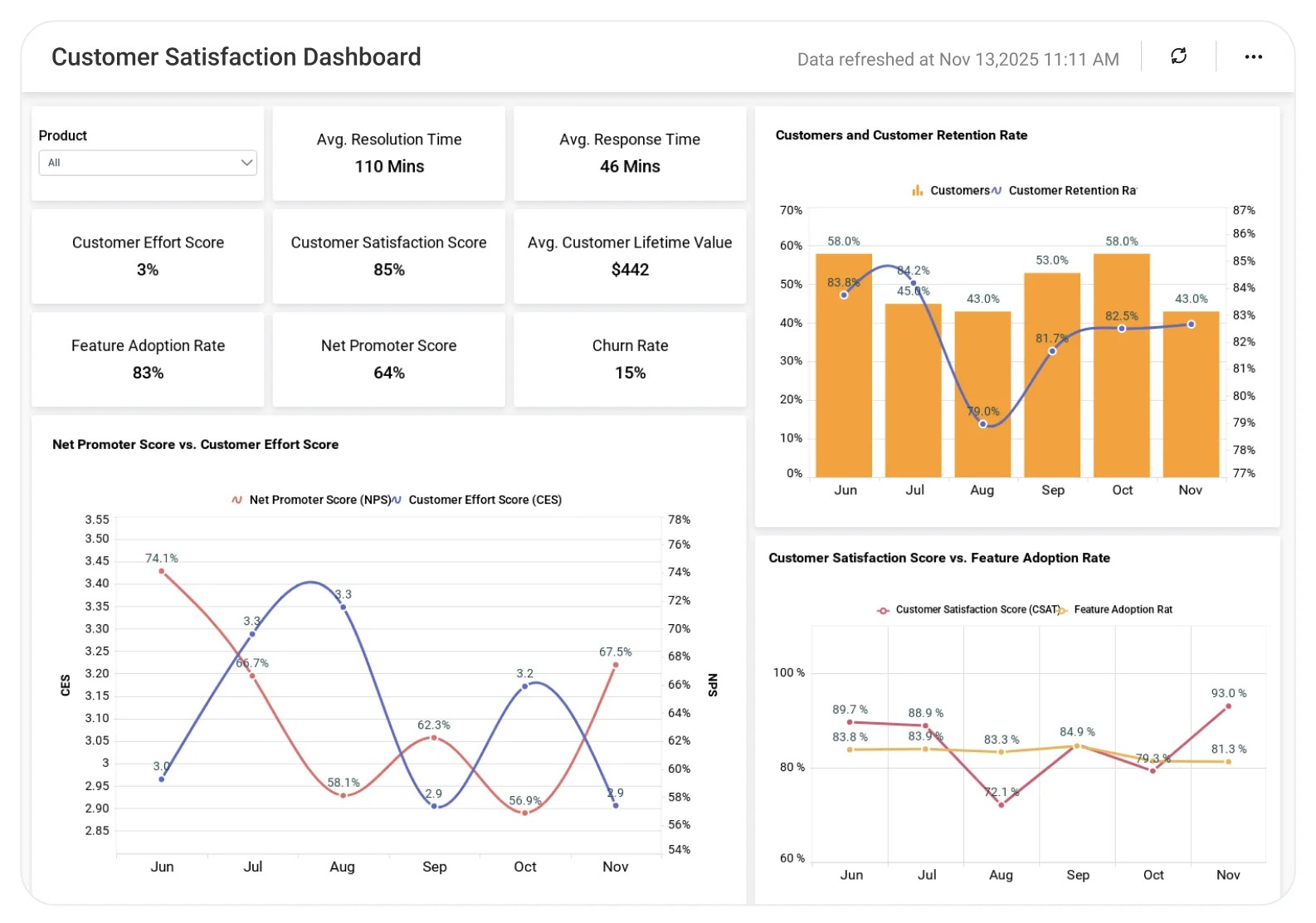
Task: Click the Sep bar labeled 53.0%
Action: tap(1052, 375)
